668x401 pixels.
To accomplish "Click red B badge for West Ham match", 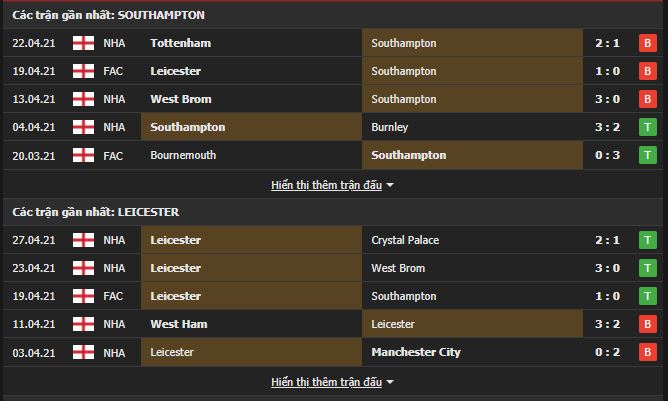I will click(x=647, y=324).
